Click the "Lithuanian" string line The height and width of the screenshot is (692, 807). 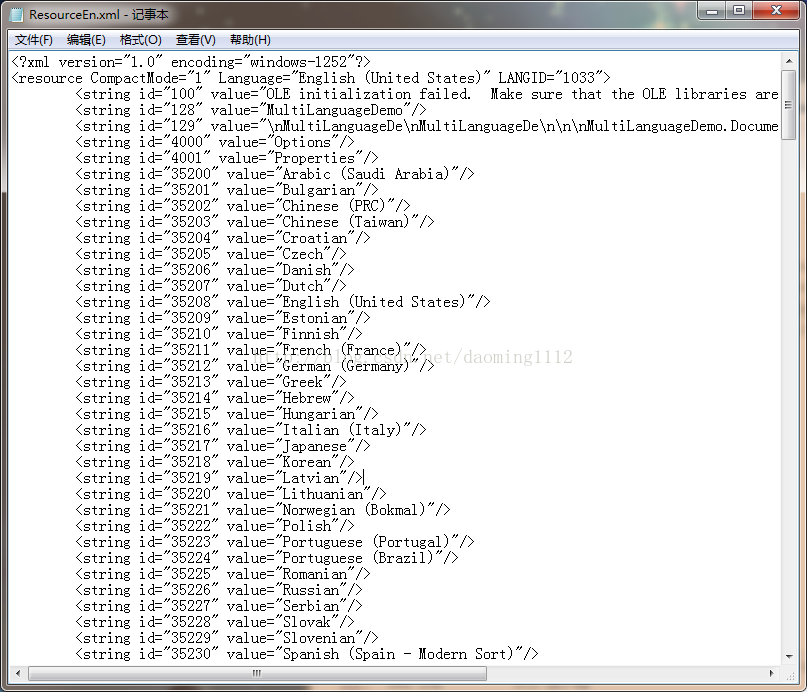[231, 493]
